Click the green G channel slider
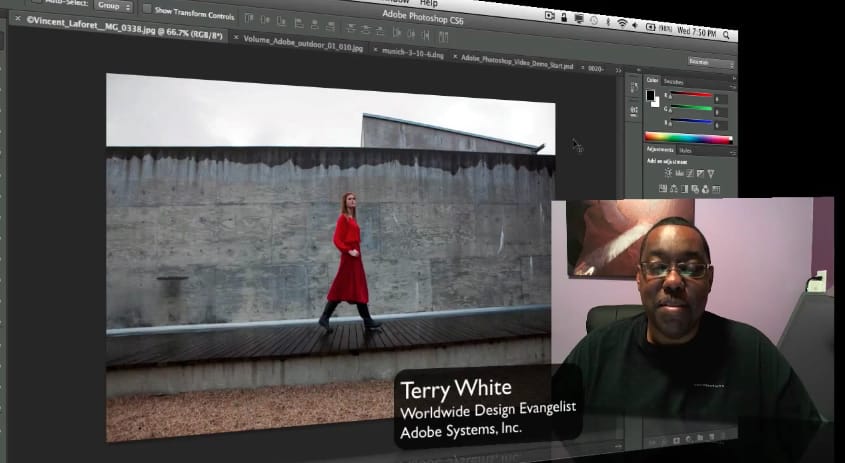Image resolution: width=845 pixels, height=463 pixels. (x=691, y=107)
